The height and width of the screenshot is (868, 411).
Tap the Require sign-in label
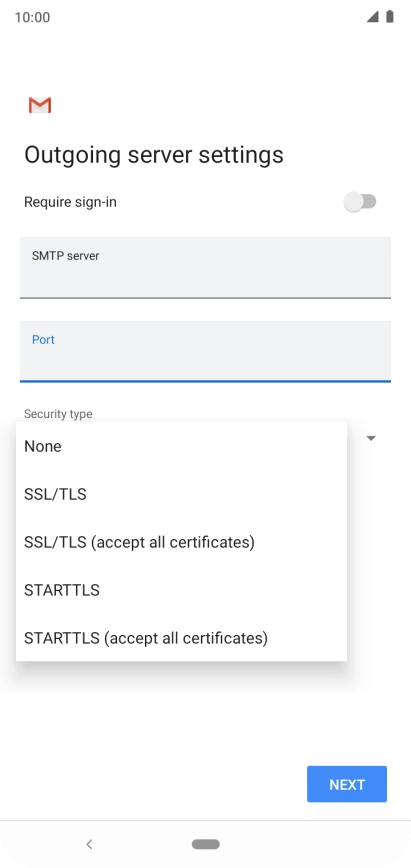point(70,202)
